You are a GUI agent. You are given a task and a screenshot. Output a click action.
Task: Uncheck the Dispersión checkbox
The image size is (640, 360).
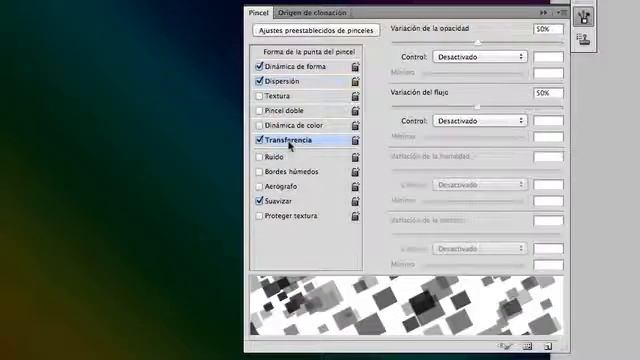click(x=259, y=81)
